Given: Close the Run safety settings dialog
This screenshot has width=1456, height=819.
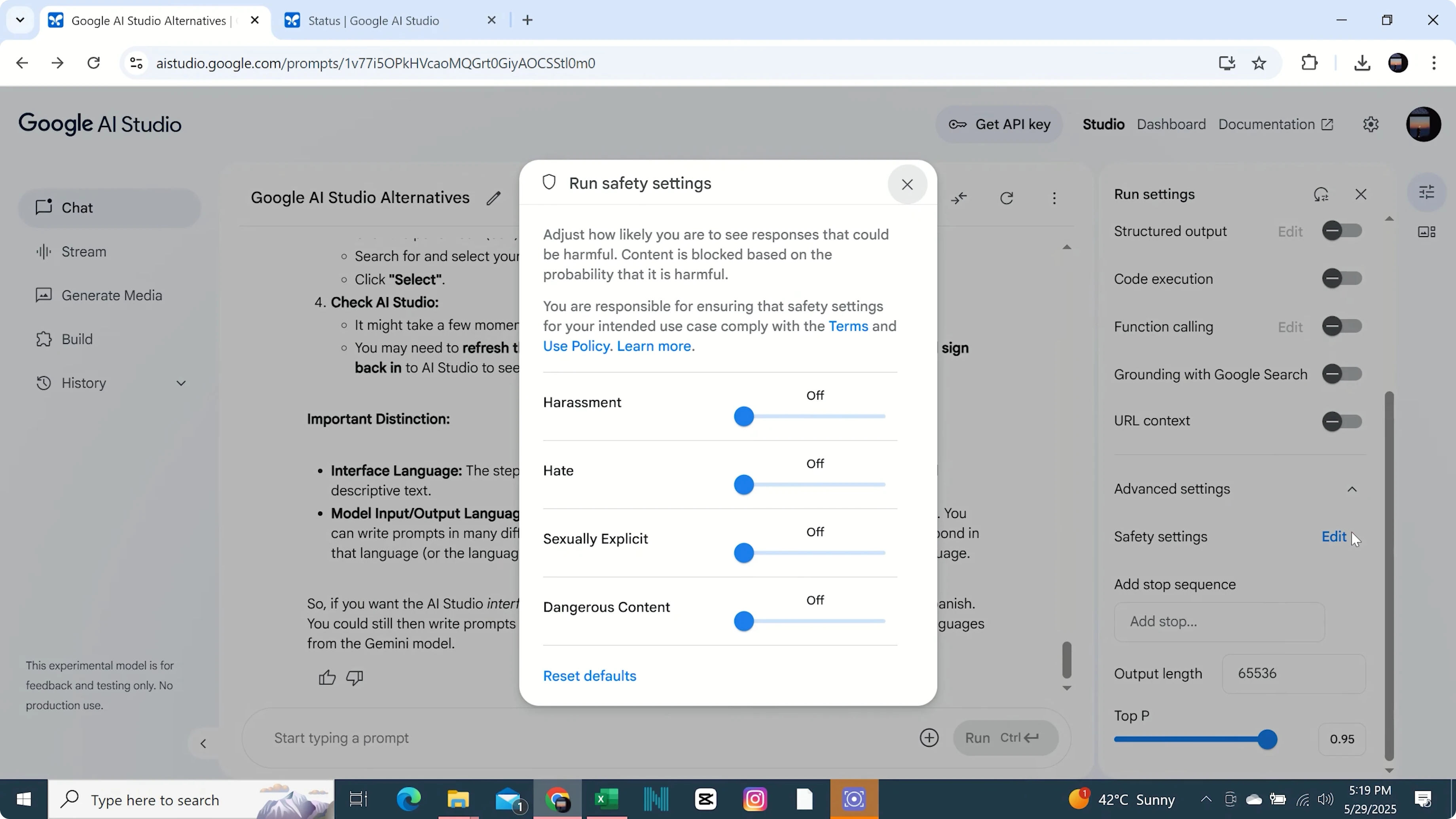Looking at the screenshot, I should point(906,184).
